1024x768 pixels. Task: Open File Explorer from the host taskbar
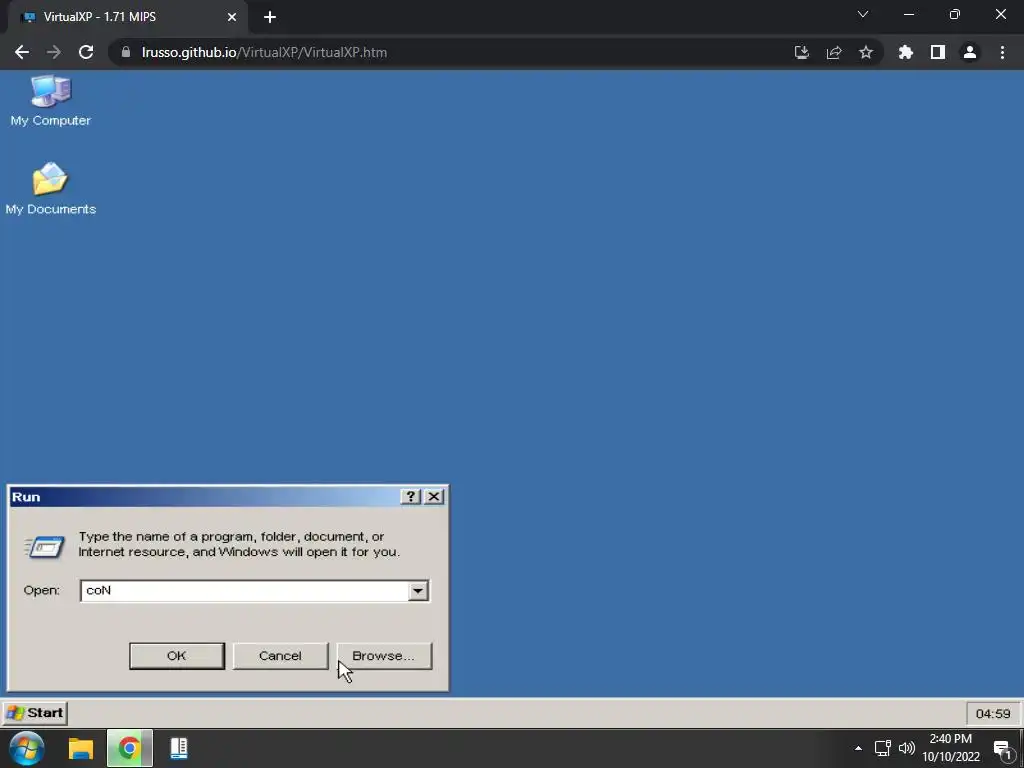pos(81,748)
